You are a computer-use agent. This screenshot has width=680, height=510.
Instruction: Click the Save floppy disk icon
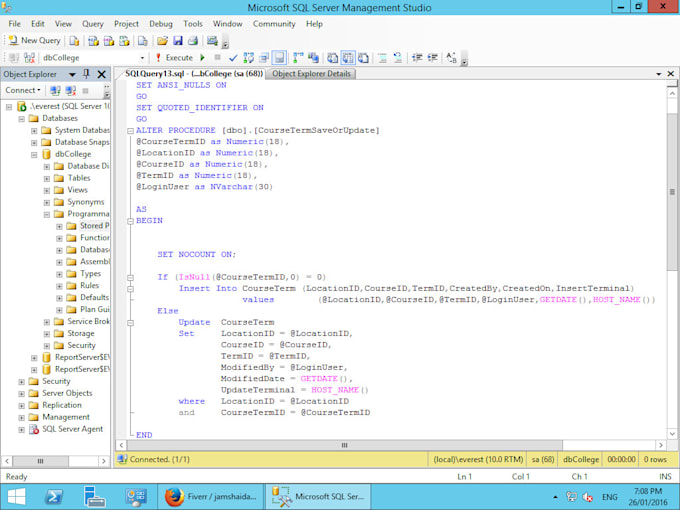coord(177,41)
